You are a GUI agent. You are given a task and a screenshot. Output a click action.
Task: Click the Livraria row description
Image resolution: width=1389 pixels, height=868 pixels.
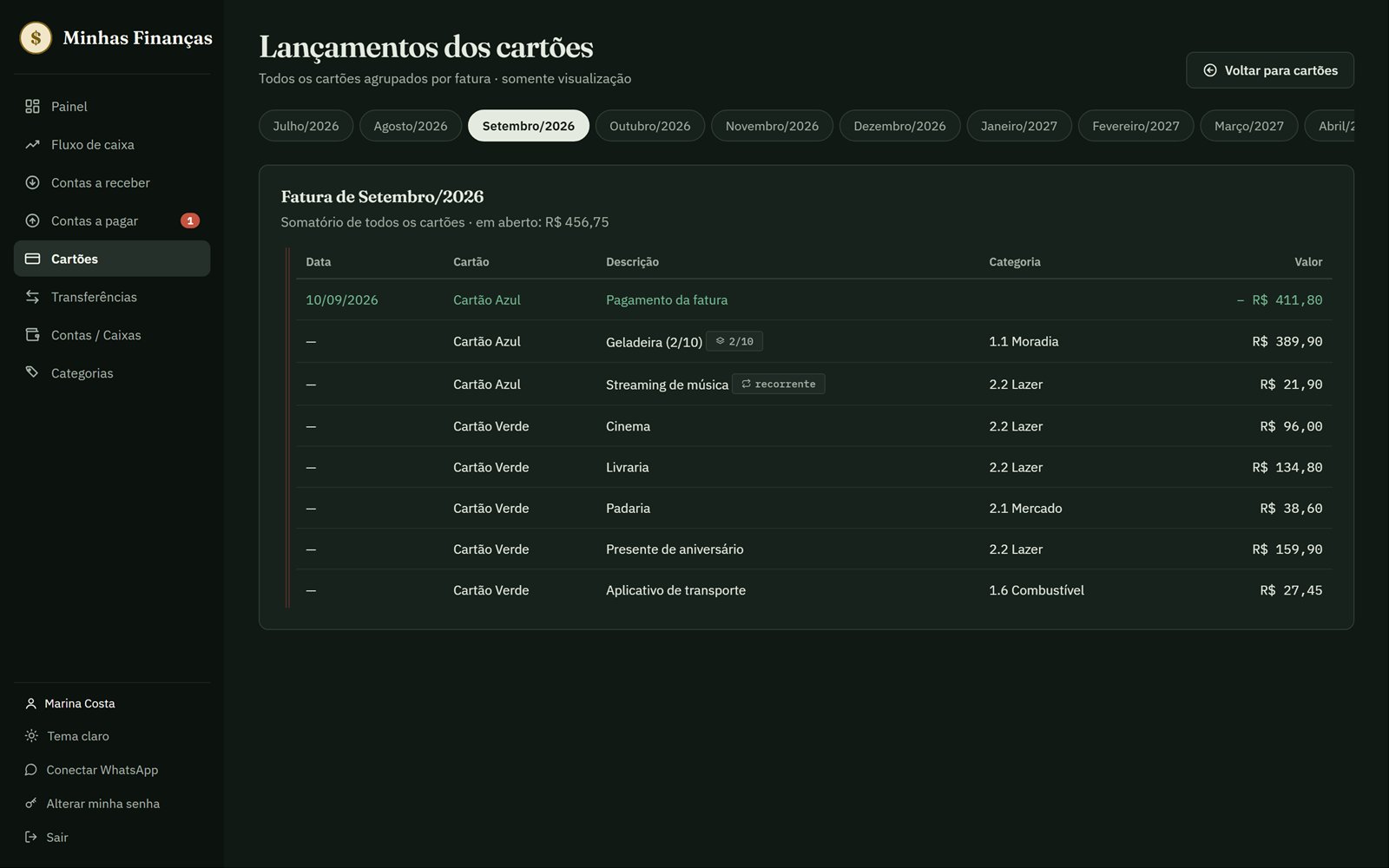[627, 467]
